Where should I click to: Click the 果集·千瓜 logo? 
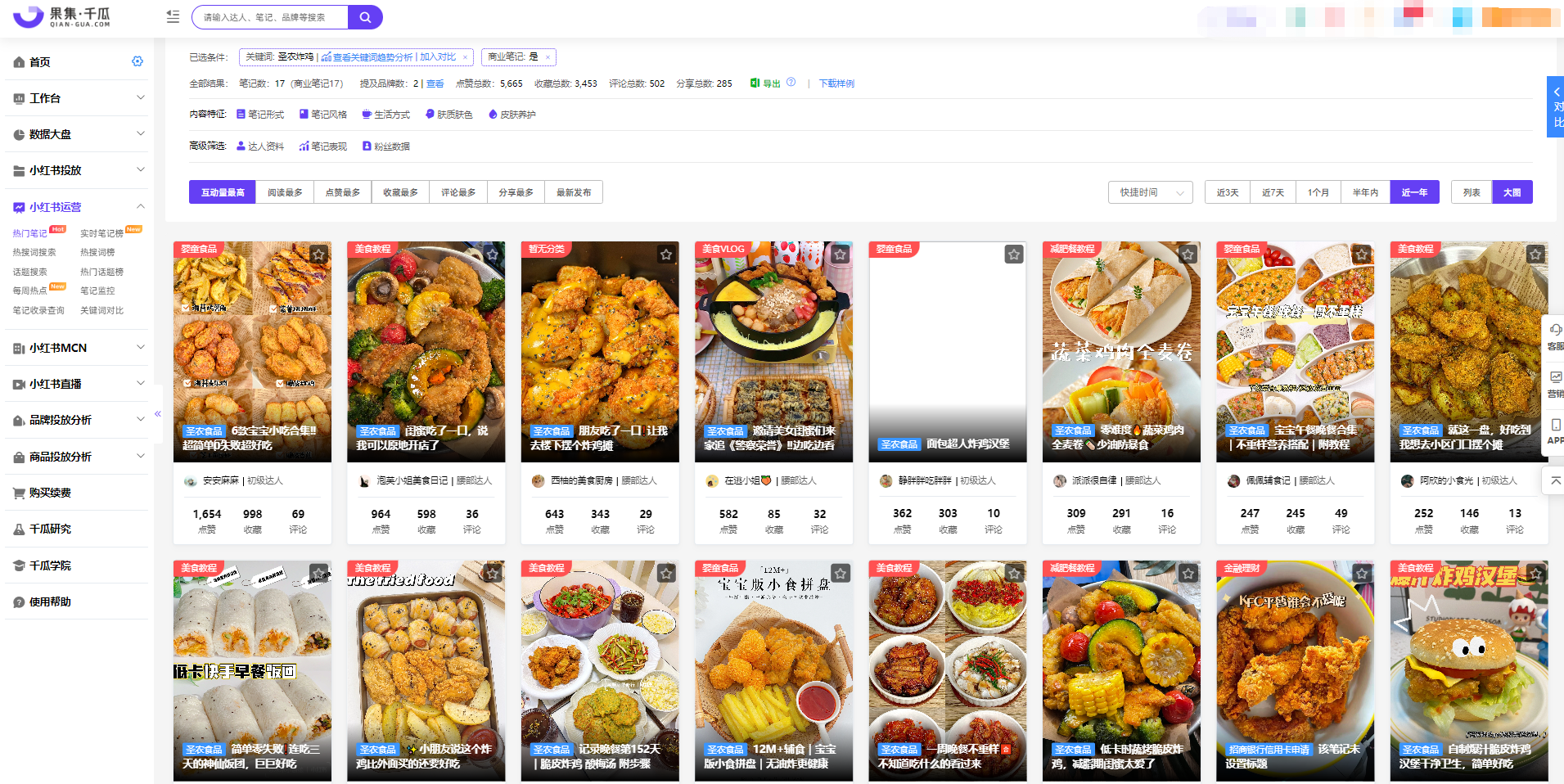62,16
